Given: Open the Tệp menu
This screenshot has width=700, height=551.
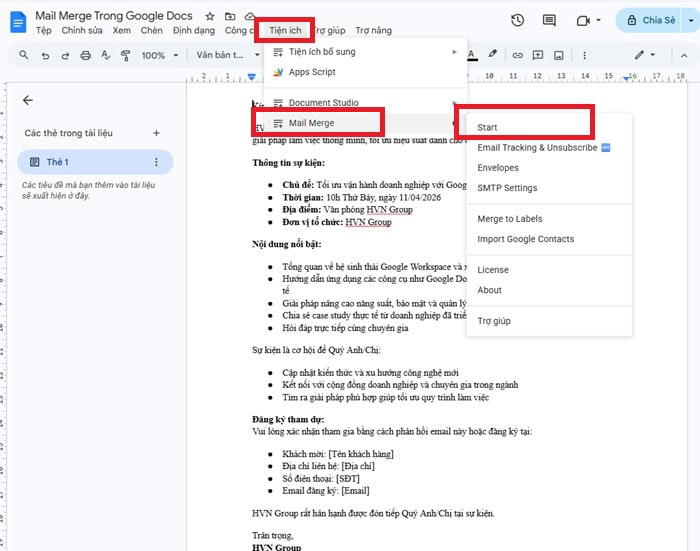Looking at the screenshot, I should (44, 30).
